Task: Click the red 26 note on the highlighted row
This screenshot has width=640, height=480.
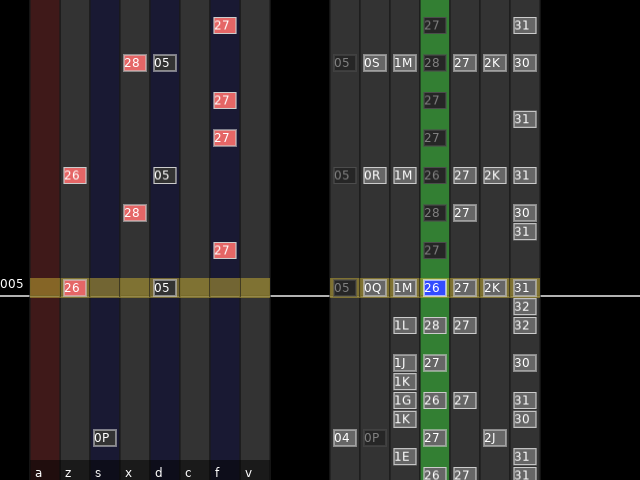Action: pyautogui.click(x=74, y=288)
